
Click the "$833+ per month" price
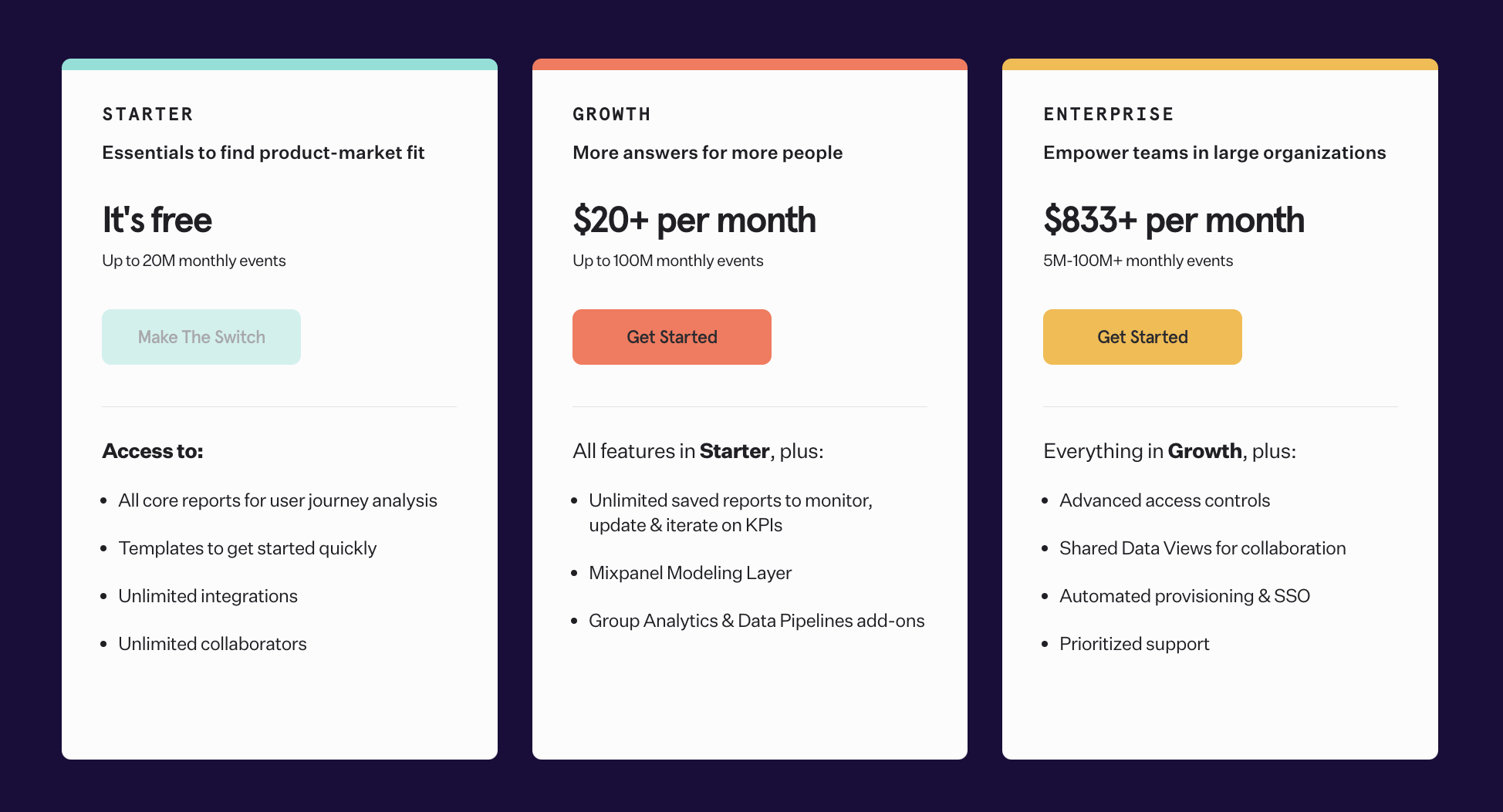point(1174,220)
